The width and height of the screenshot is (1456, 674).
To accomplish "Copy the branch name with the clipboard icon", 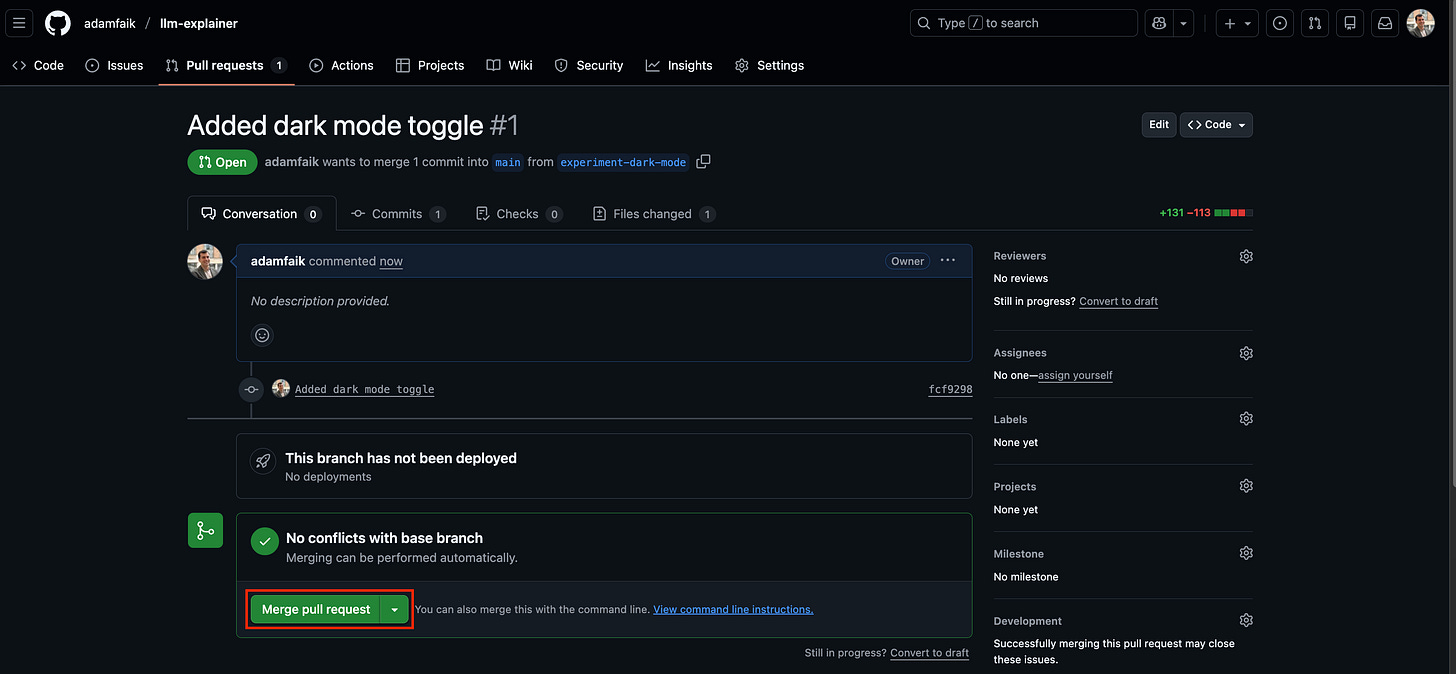I will pos(703,161).
